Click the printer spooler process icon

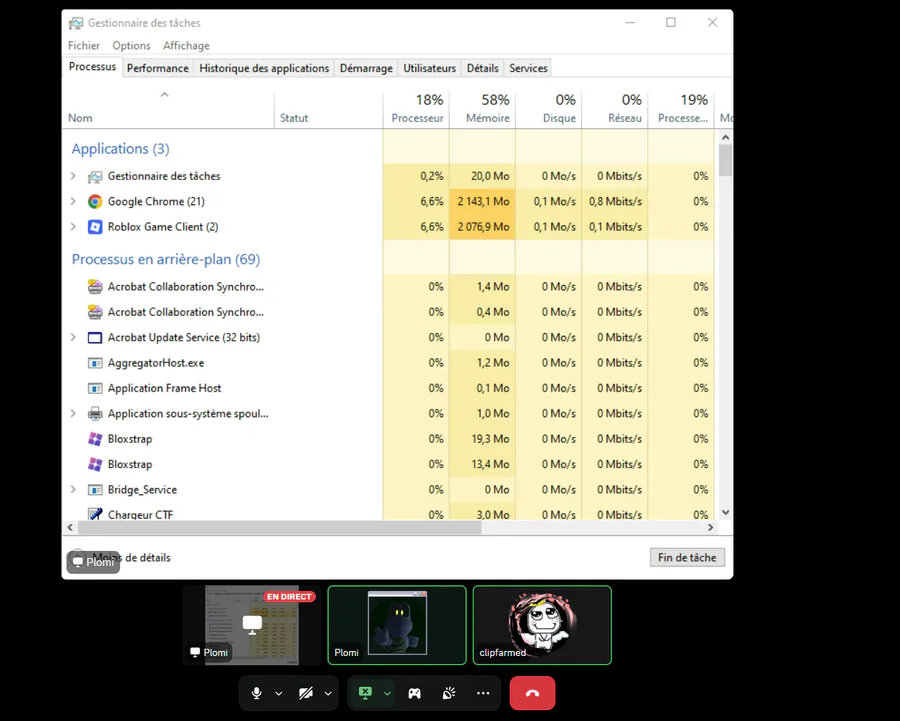(95, 413)
